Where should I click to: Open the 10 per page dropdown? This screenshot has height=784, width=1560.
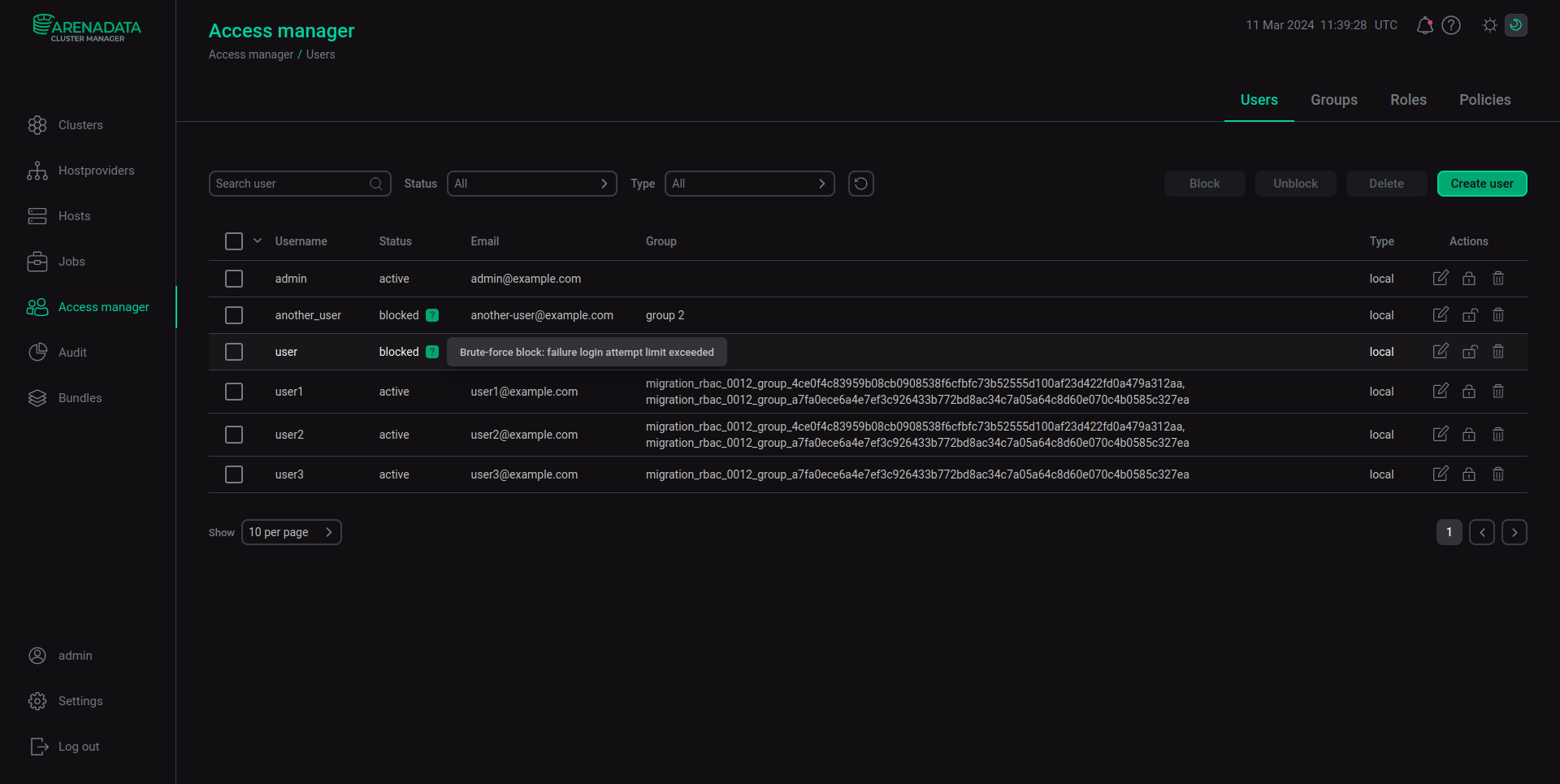[292, 532]
